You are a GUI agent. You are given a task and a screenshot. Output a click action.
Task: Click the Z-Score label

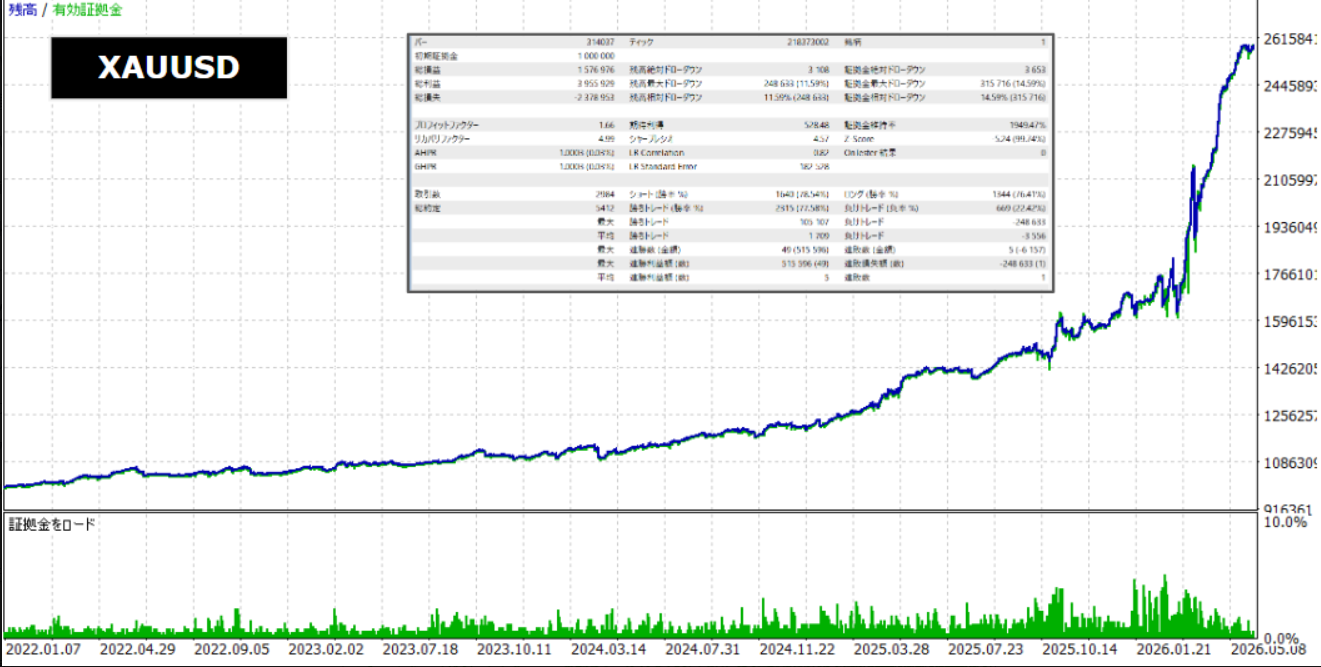click(859, 138)
